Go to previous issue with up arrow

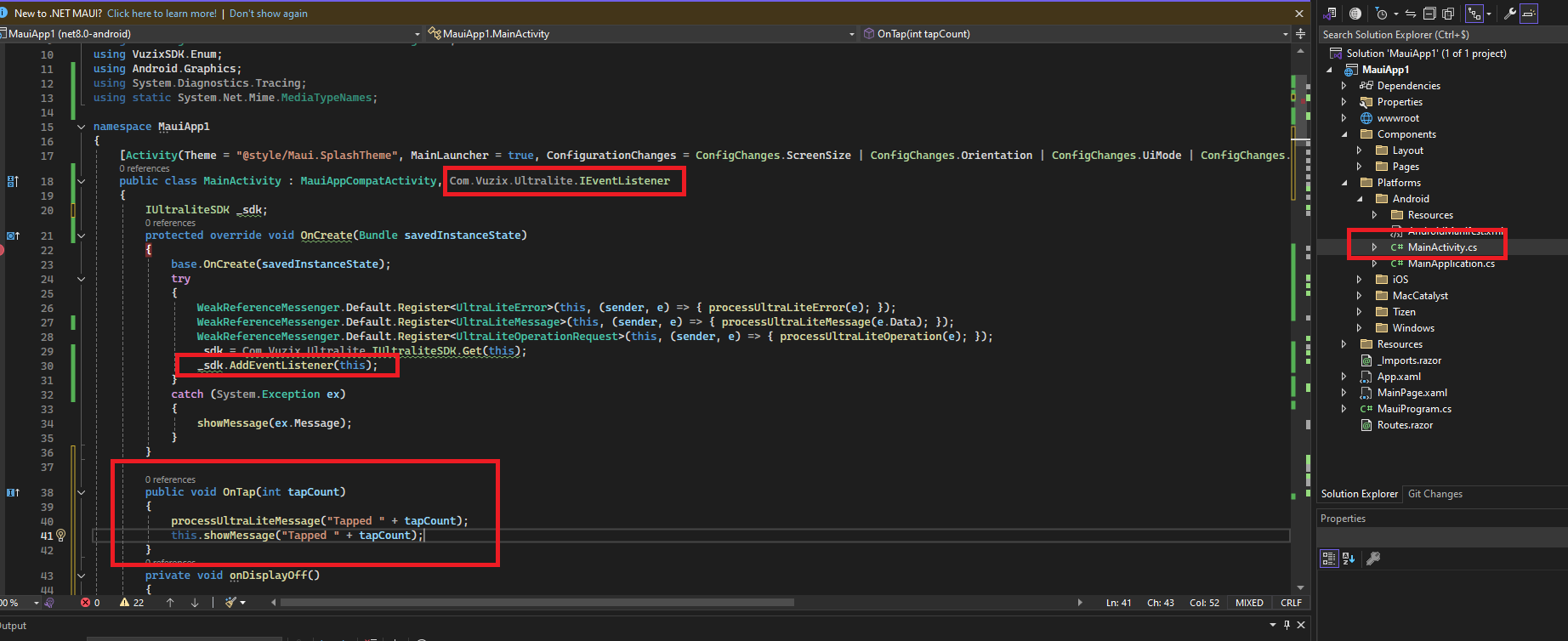coord(170,603)
